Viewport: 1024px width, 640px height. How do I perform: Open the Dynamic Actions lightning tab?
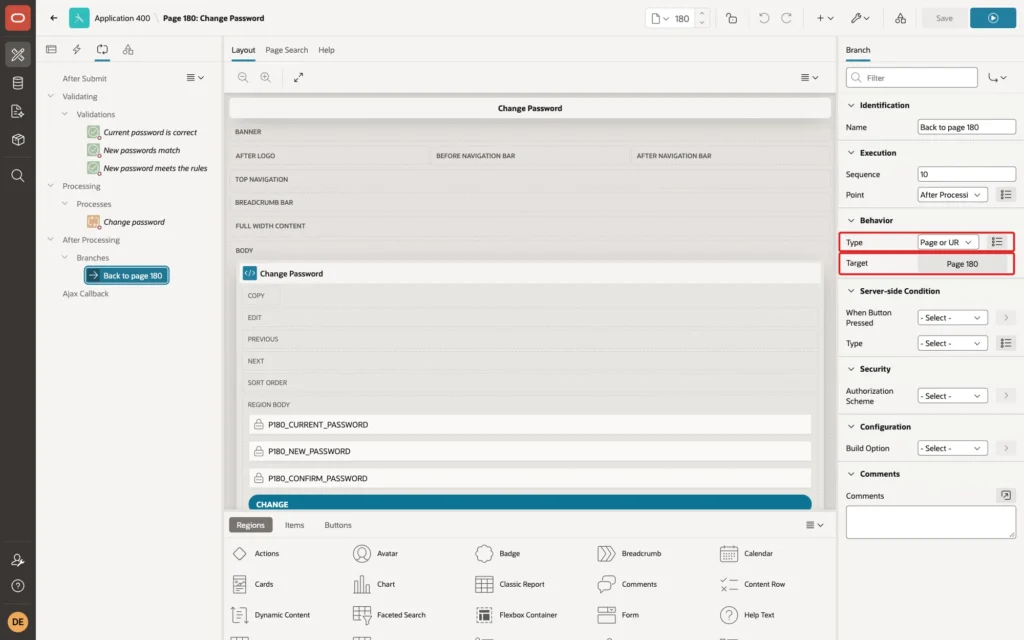coord(76,50)
